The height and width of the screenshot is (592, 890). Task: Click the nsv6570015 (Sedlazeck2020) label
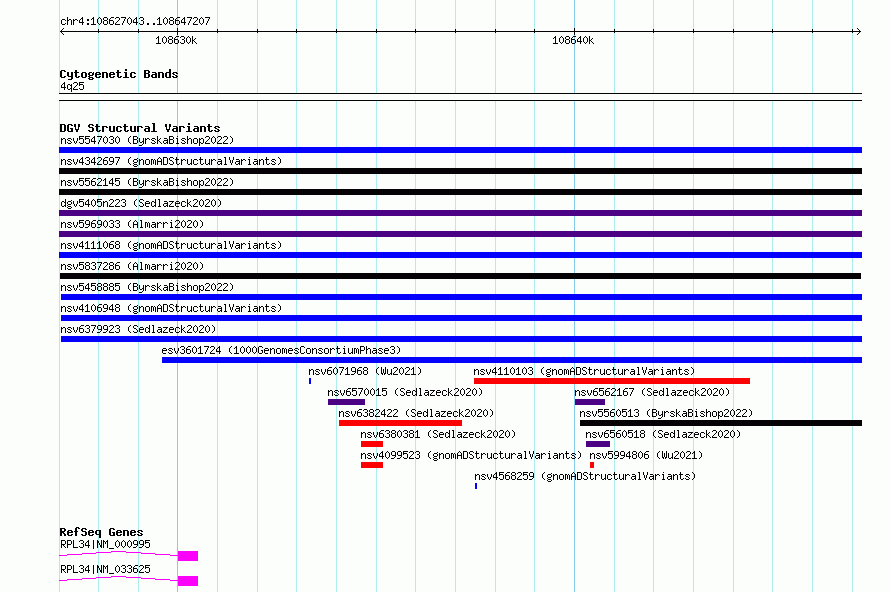pos(405,392)
